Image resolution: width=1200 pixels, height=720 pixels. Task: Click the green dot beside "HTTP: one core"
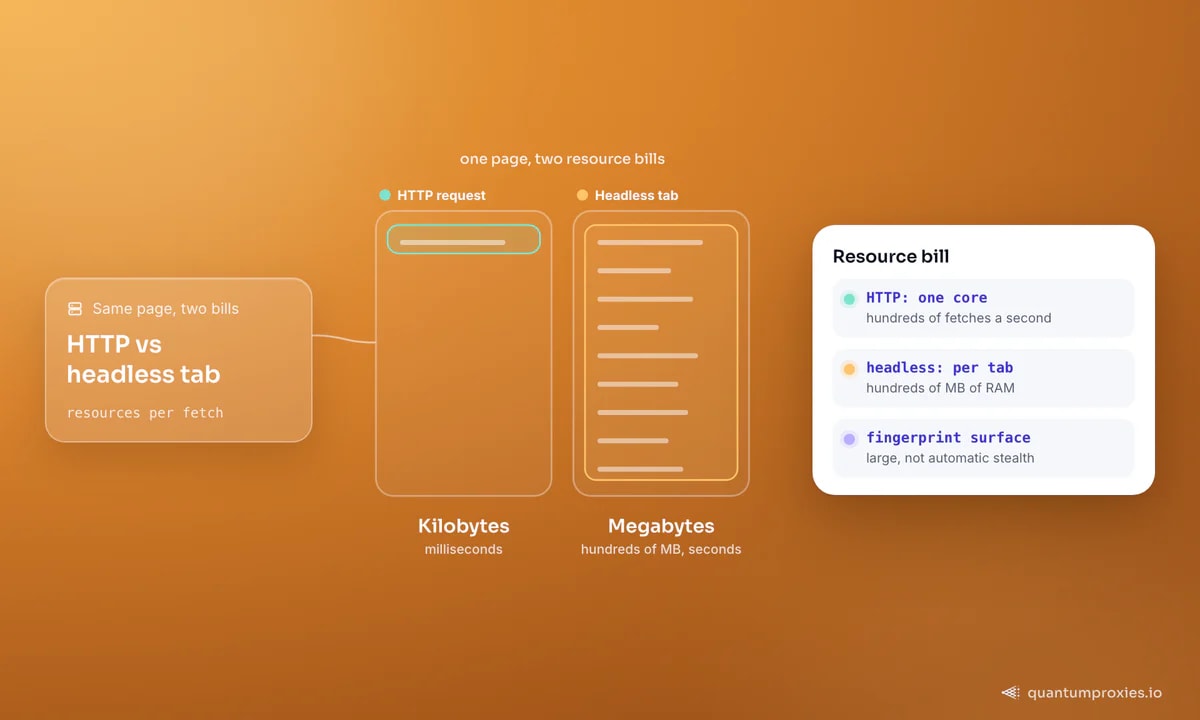click(849, 298)
